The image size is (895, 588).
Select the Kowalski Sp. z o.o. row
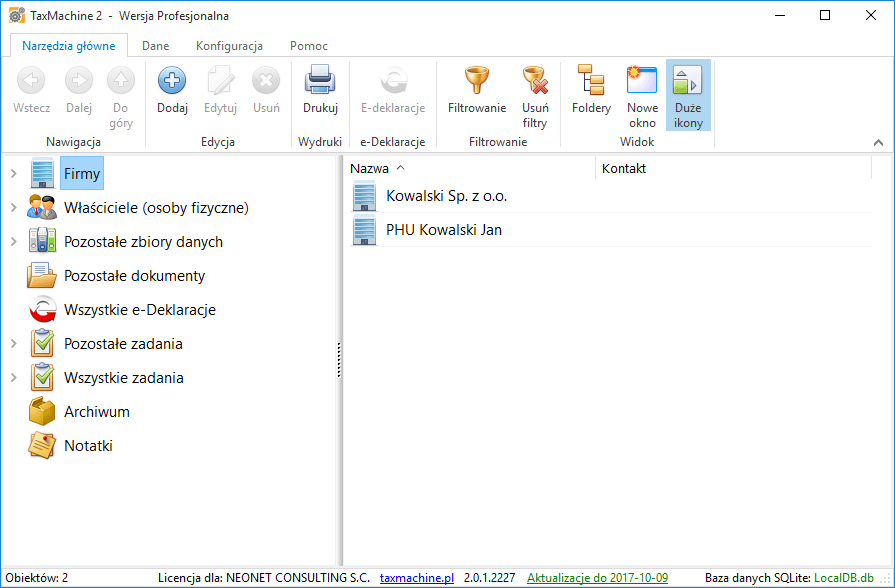coord(446,197)
